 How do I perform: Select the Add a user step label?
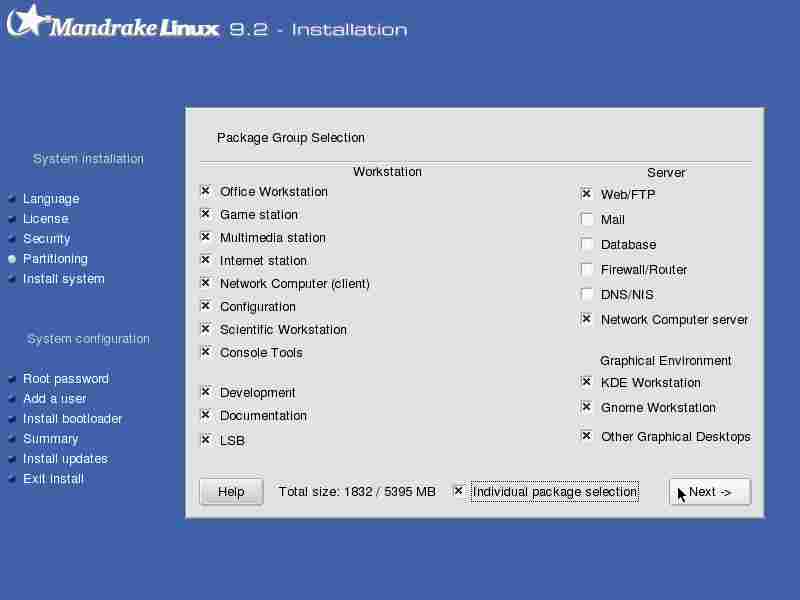55,398
